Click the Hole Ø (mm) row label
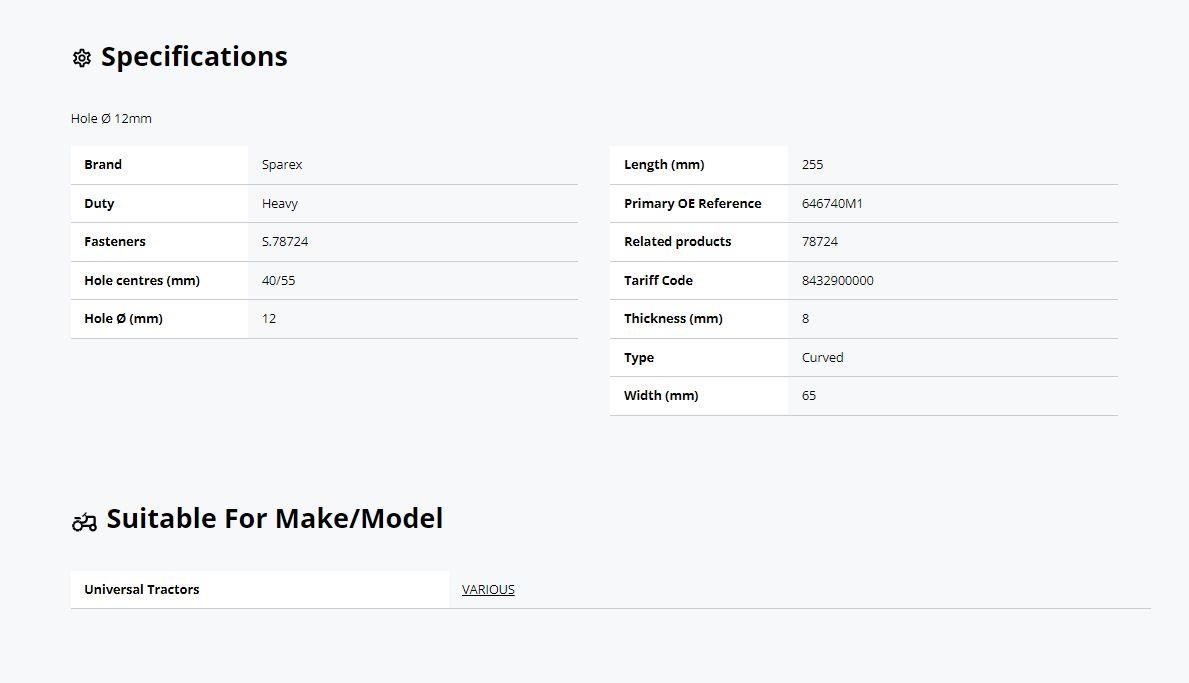The width and height of the screenshot is (1189, 683). 123,319
